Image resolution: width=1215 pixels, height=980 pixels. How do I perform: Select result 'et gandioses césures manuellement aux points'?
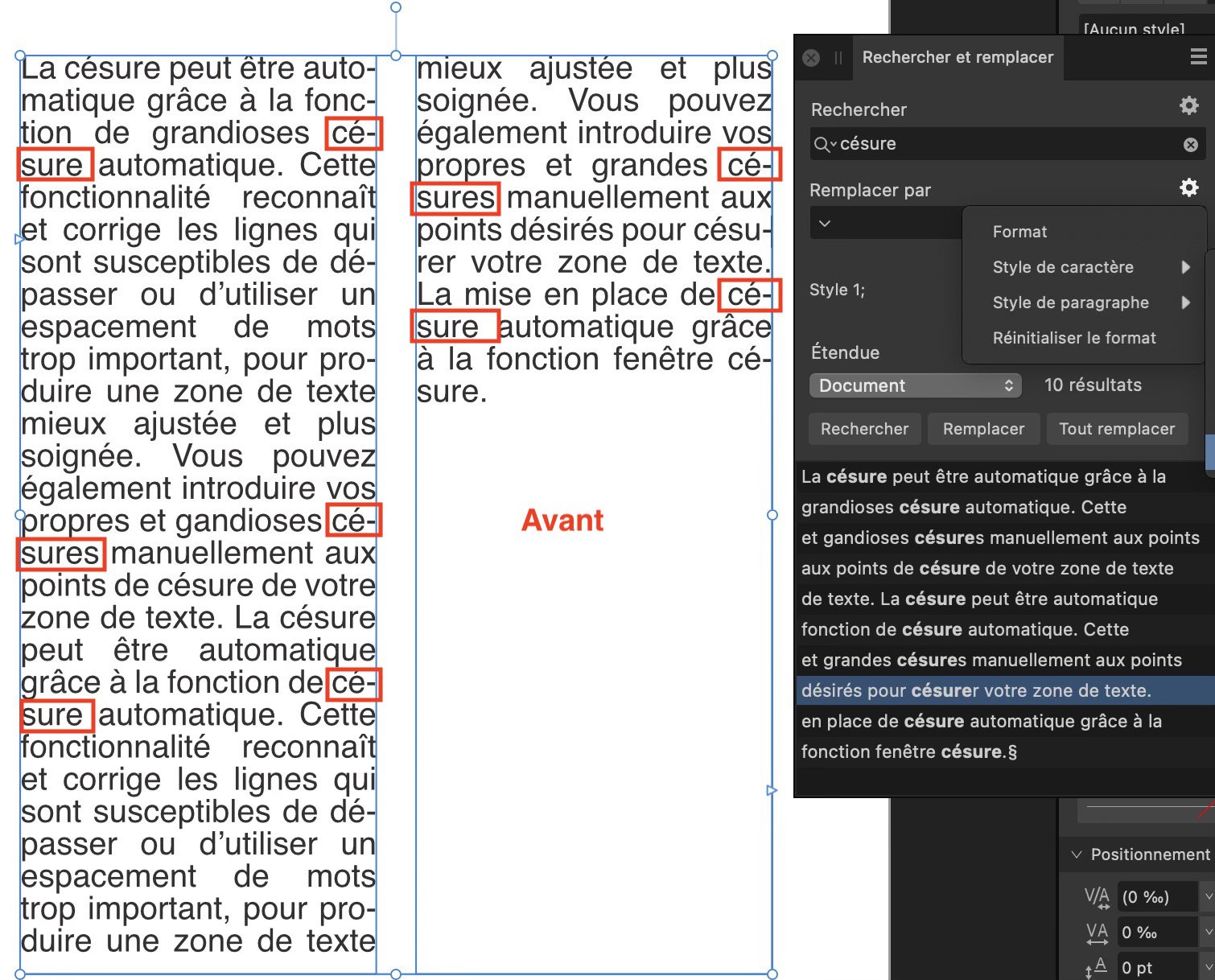click(1004, 538)
